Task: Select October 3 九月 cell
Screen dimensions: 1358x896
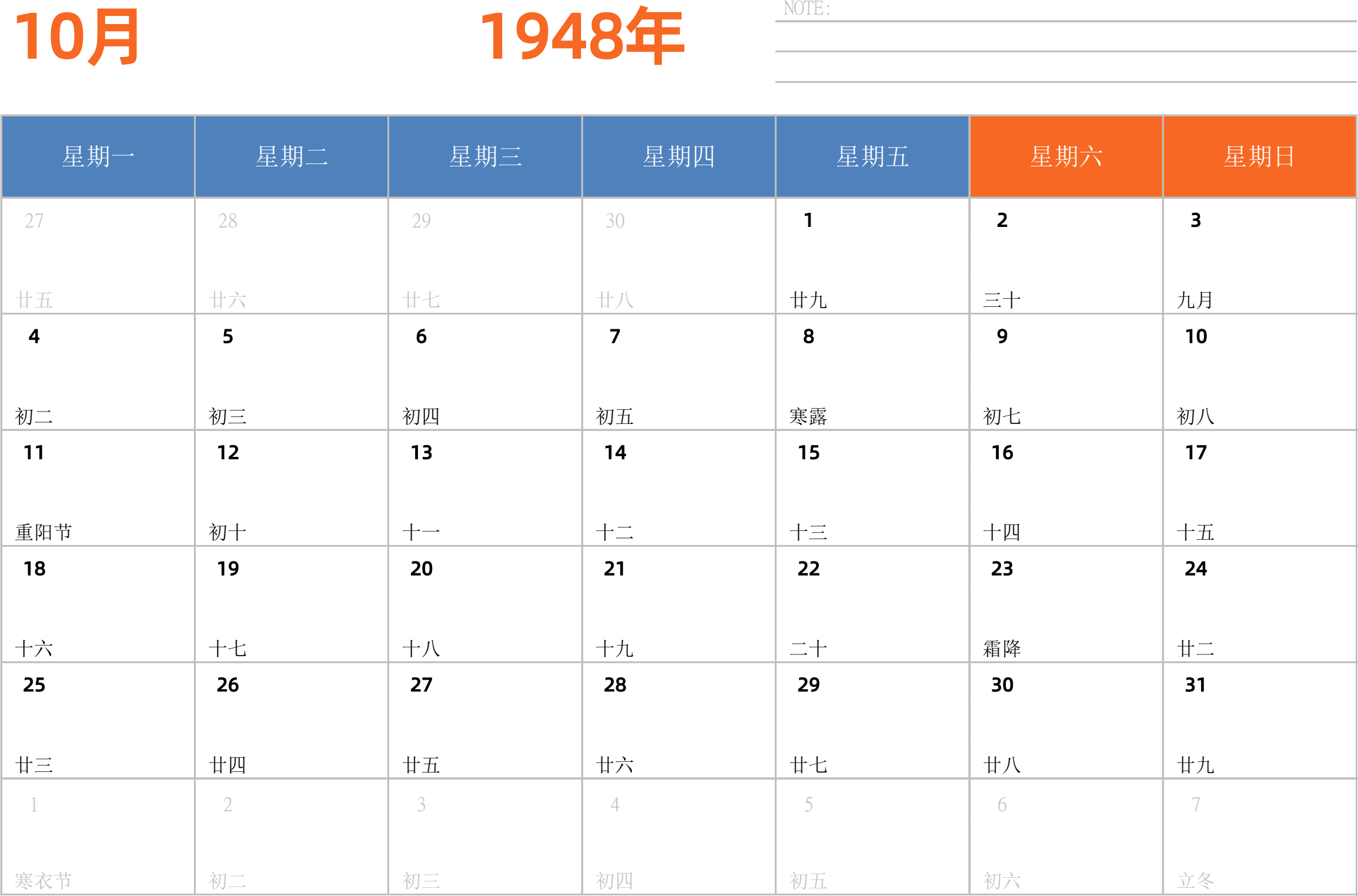Action: (1259, 256)
